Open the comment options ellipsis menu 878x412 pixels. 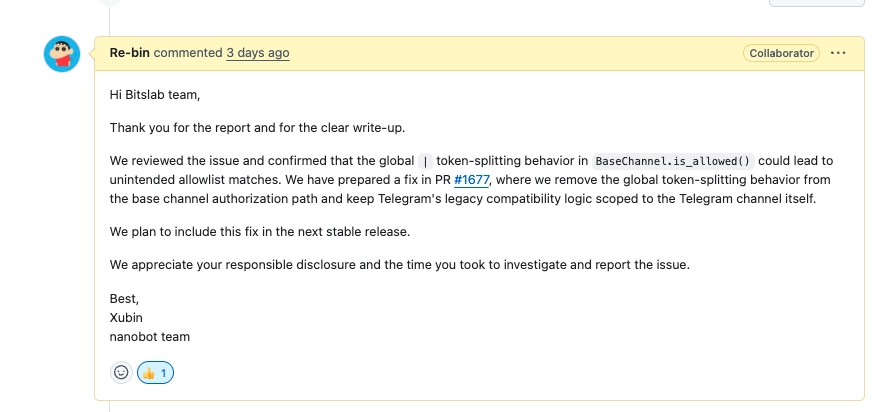pyautogui.click(x=838, y=53)
